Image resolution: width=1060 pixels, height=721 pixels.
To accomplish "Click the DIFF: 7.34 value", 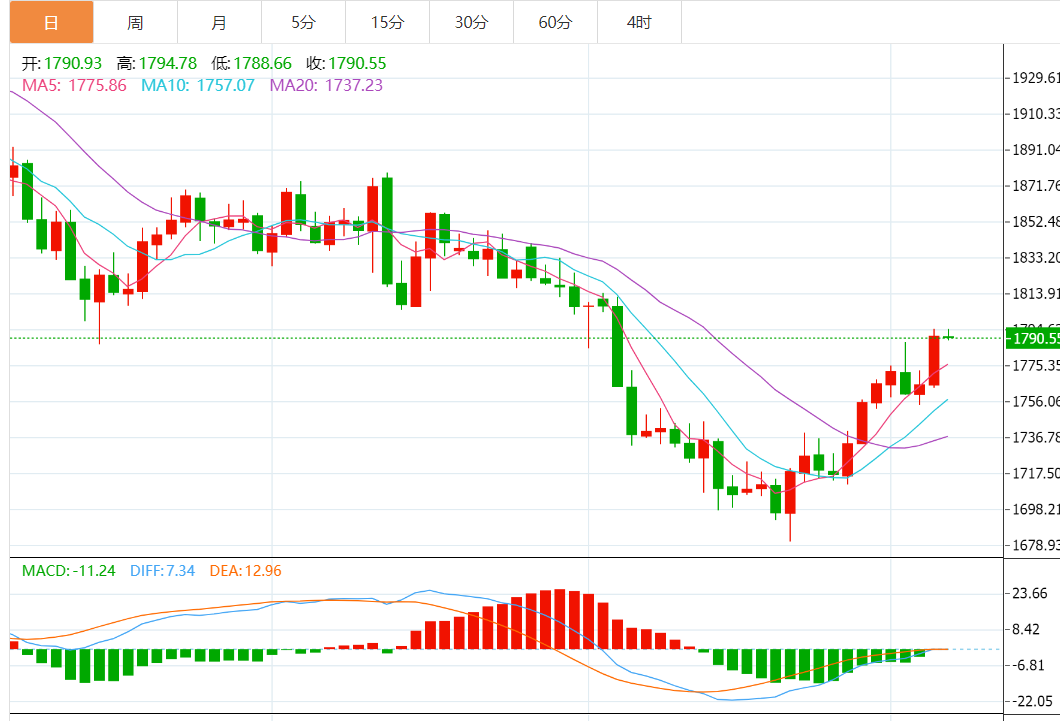I will 162,571.
